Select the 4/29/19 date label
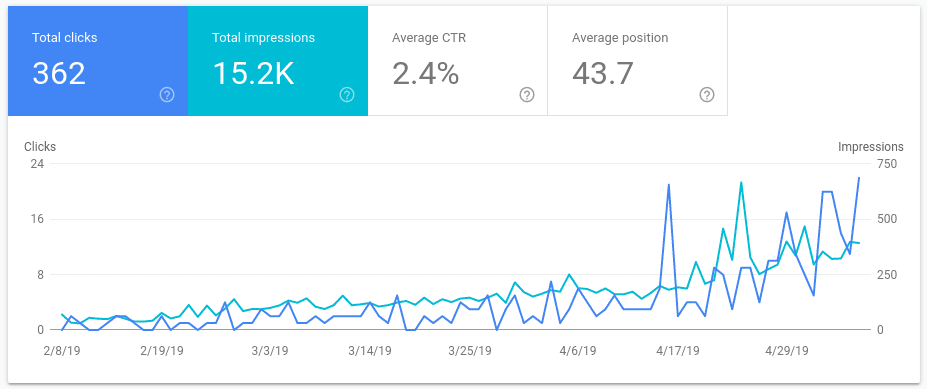The image size is (927, 389). coord(787,351)
